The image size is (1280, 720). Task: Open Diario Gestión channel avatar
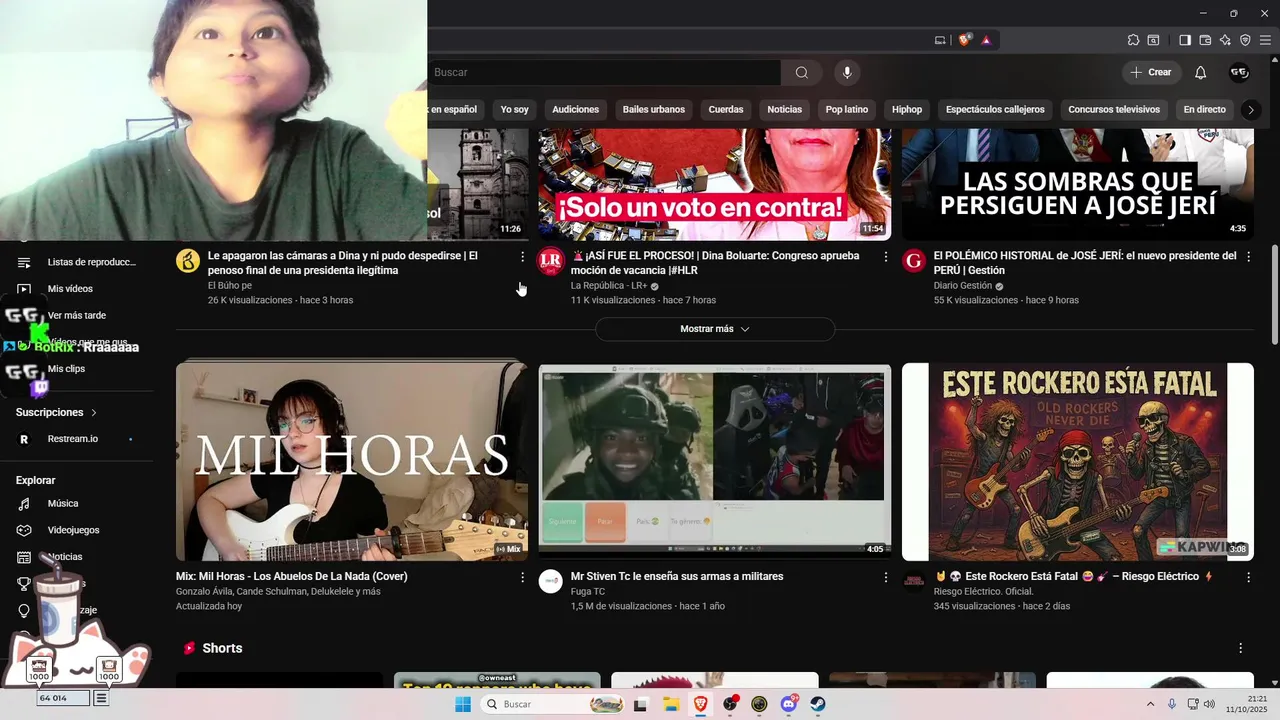(x=914, y=261)
